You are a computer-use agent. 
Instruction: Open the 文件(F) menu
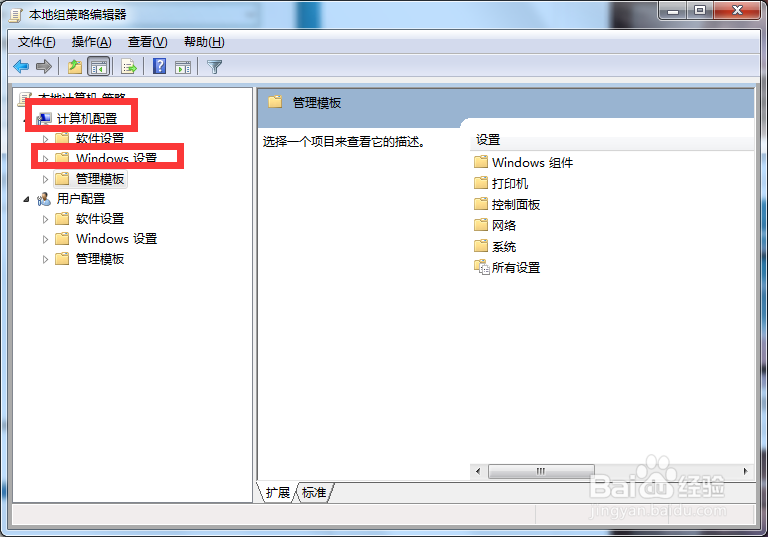tap(37, 42)
